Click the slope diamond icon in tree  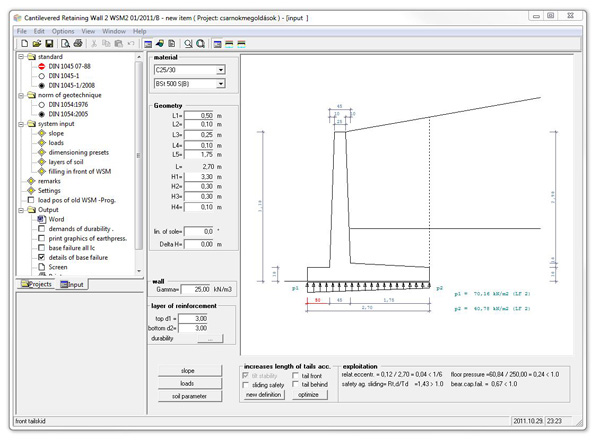(x=42, y=133)
